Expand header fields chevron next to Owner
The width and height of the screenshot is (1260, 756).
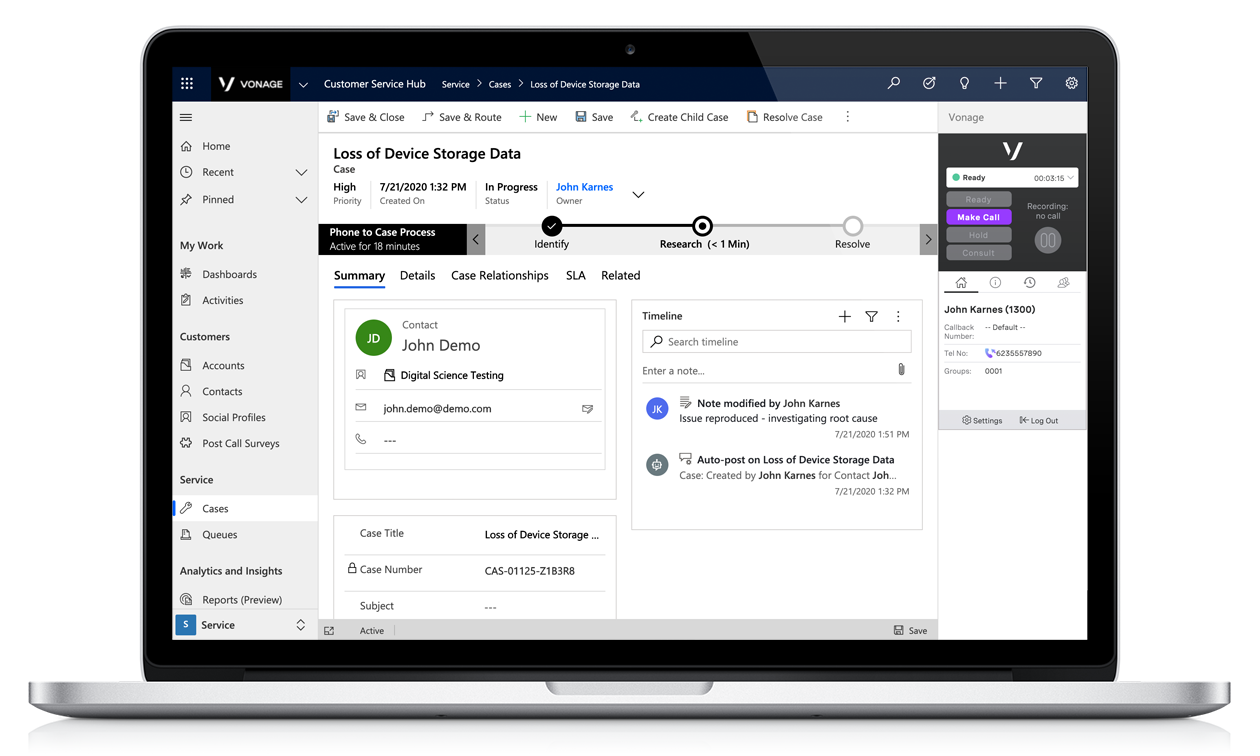click(x=638, y=194)
